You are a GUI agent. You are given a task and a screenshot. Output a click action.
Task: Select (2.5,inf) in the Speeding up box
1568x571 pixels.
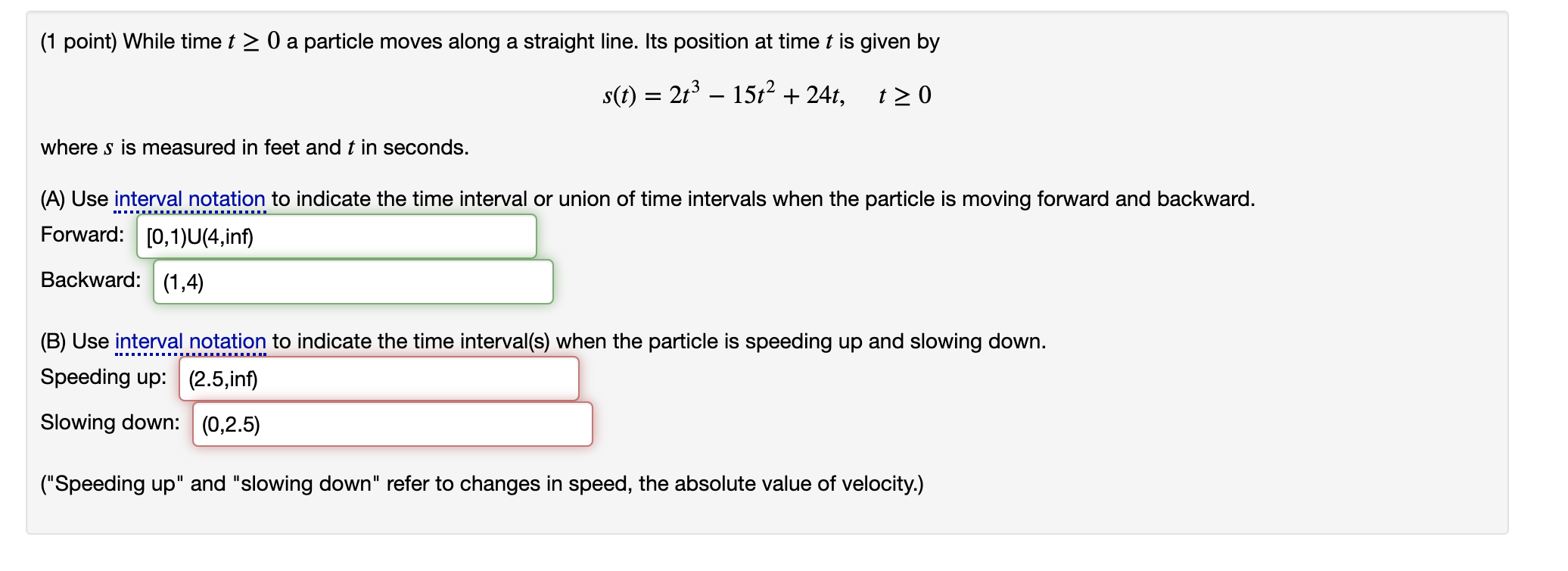click(x=222, y=379)
